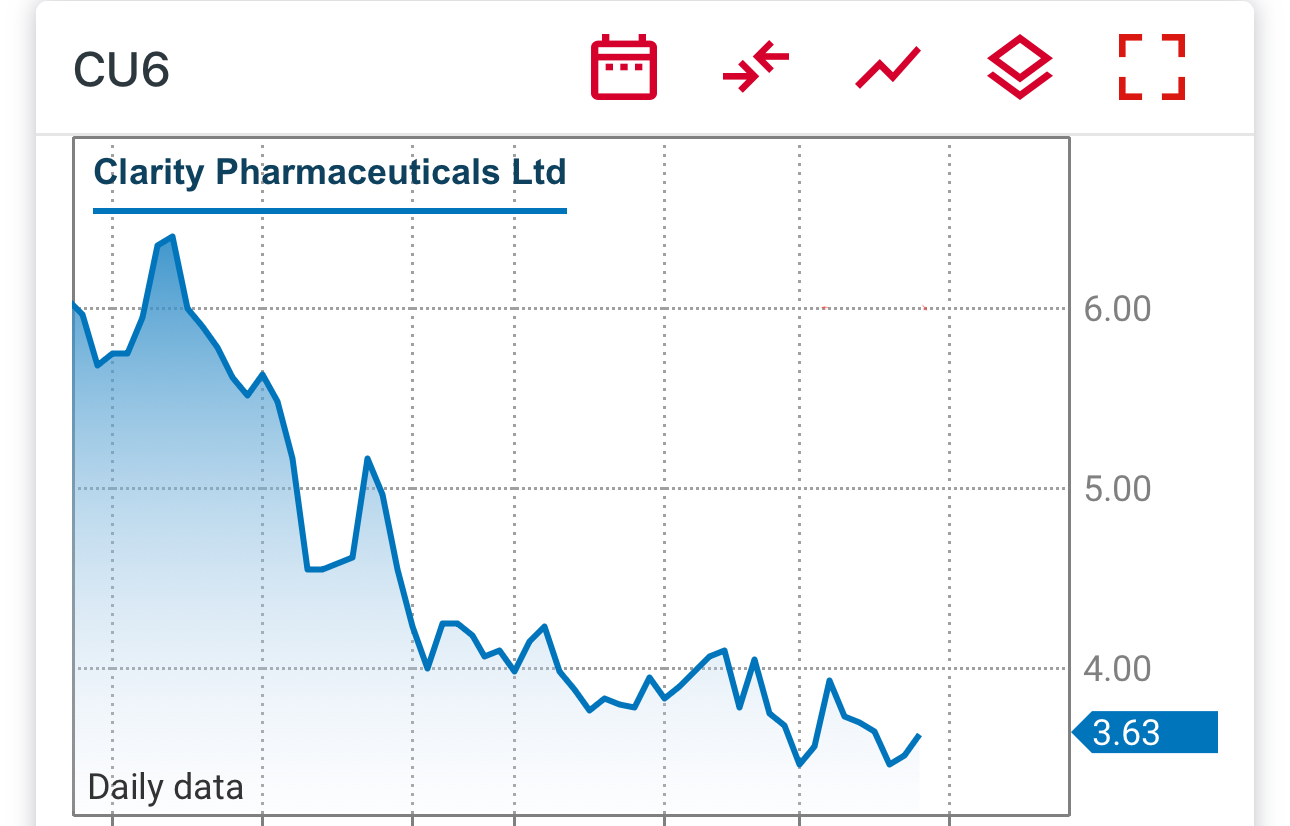The width and height of the screenshot is (1290, 826).
Task: Open the calendar date range picker
Action: [623, 68]
